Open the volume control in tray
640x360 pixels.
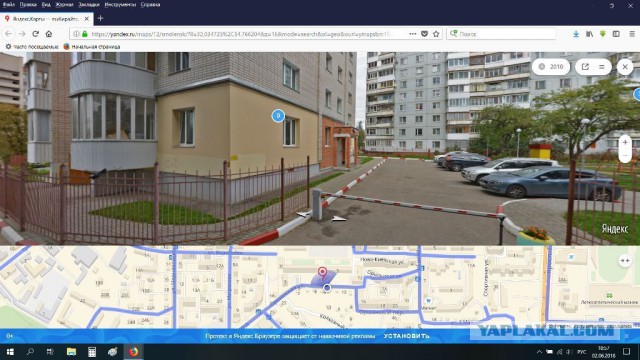(569, 351)
